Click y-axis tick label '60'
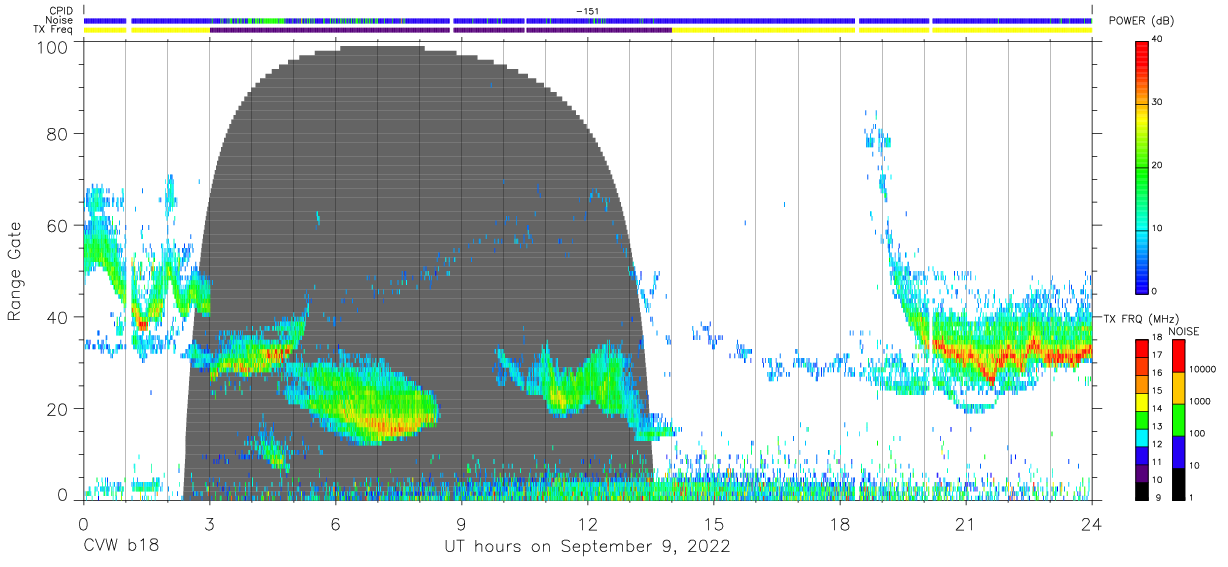1228x567 pixels. coord(57,225)
